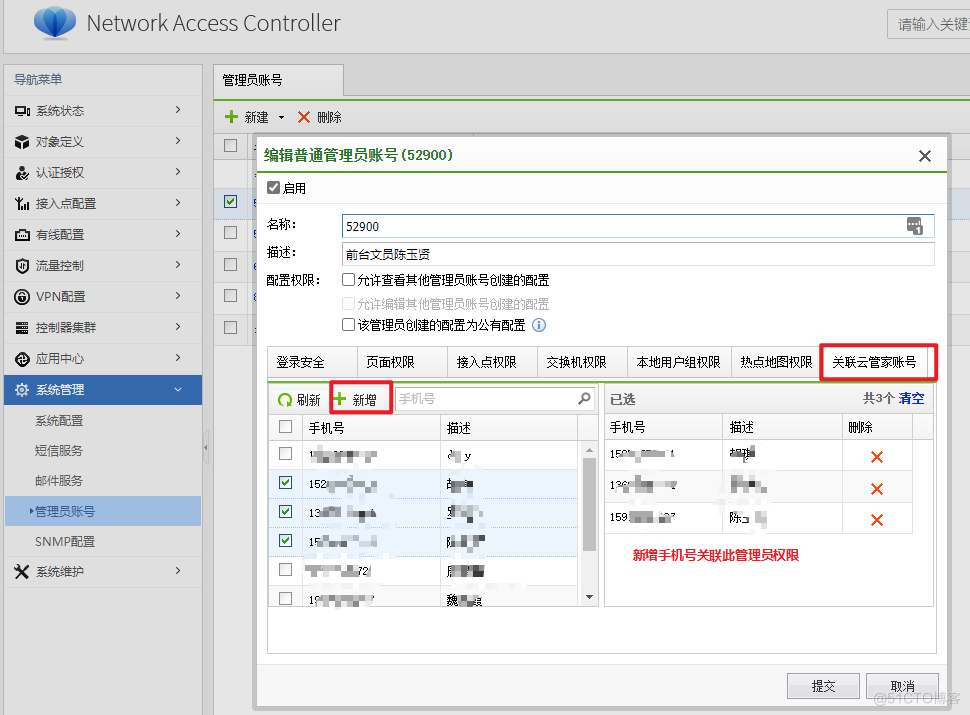This screenshot has height=715, width=970.
Task: Click the 系统管理 gear icon
Action: 22,390
